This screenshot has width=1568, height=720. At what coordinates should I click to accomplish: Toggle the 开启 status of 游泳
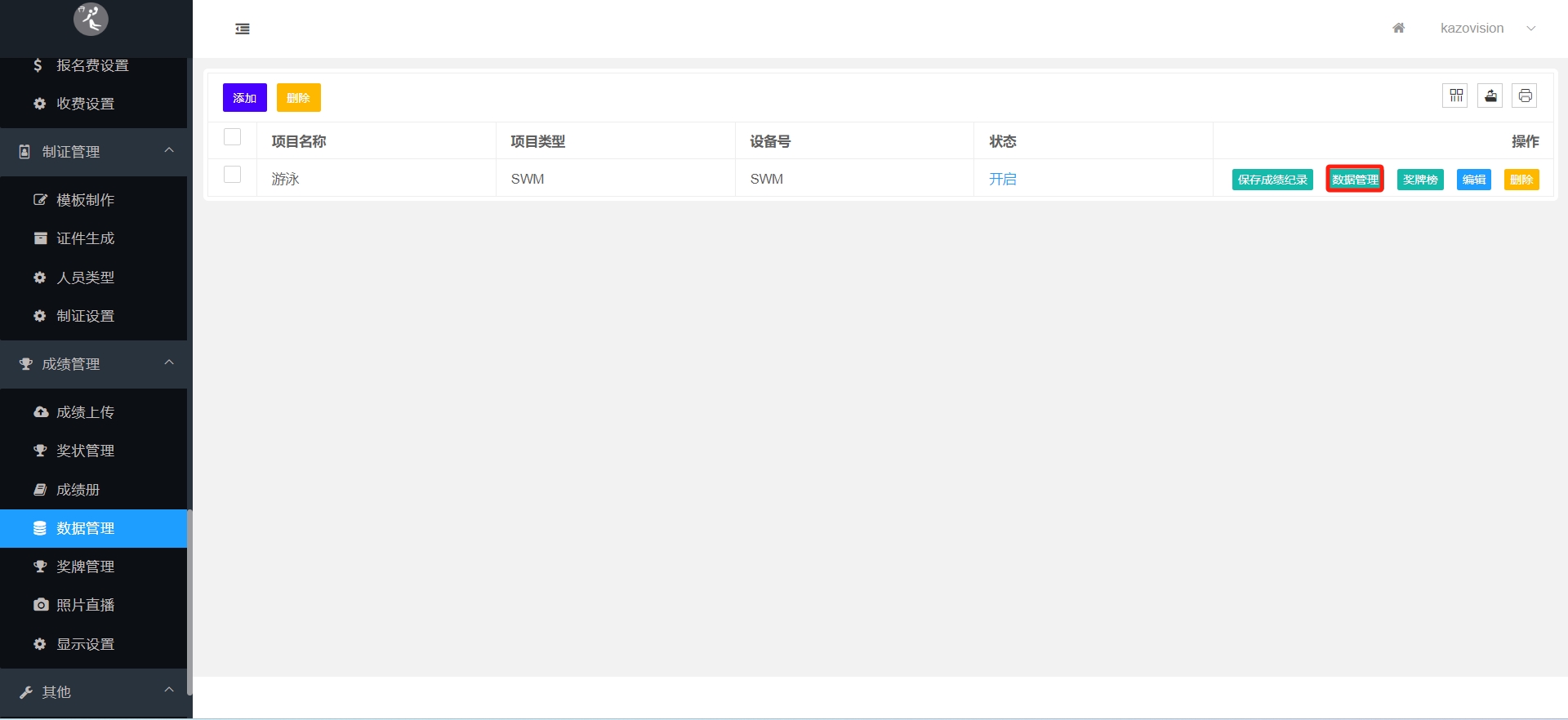(1002, 179)
